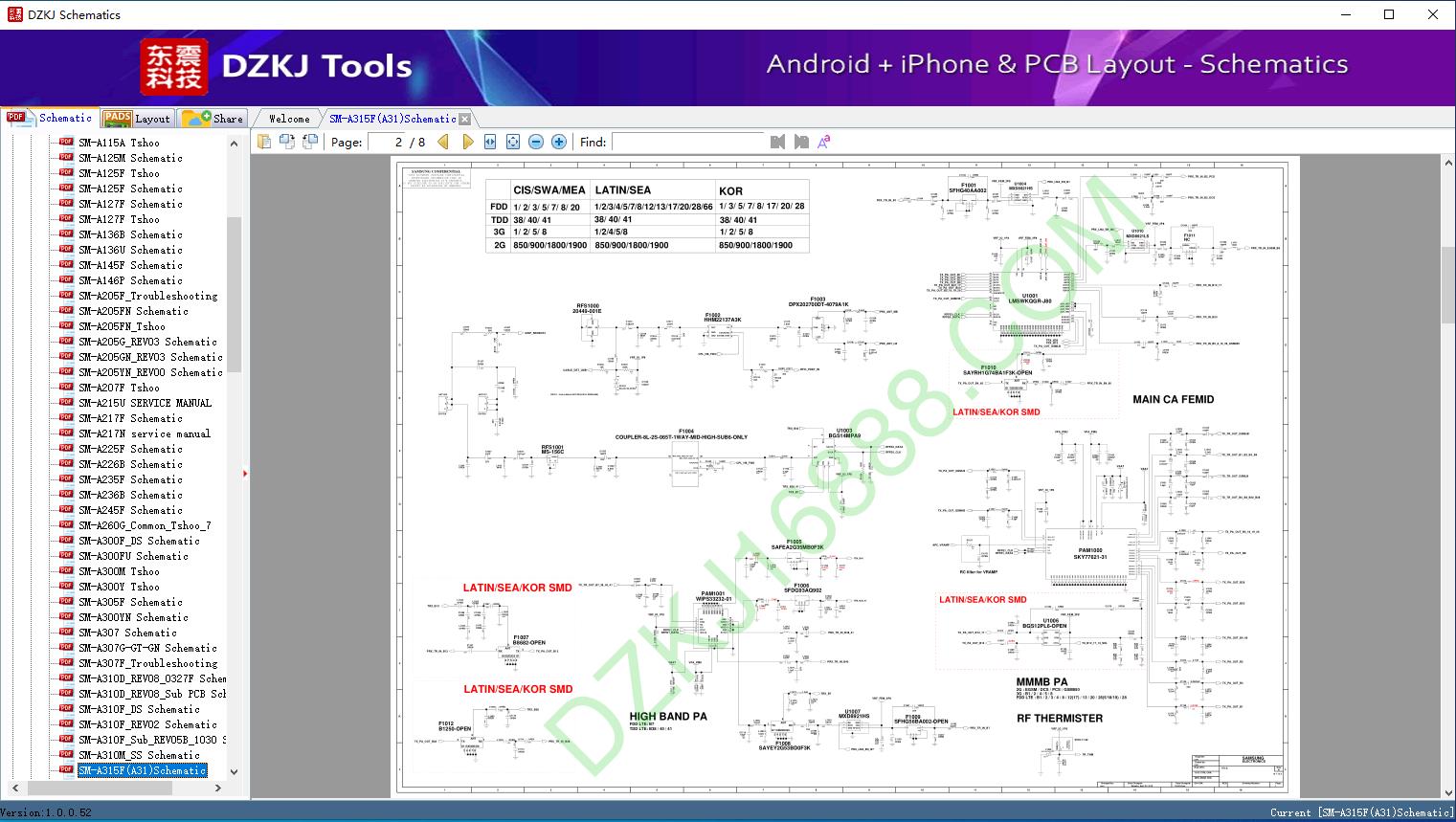Zoom out with the minus icon
This screenshot has width=1456, height=822.
[x=536, y=142]
